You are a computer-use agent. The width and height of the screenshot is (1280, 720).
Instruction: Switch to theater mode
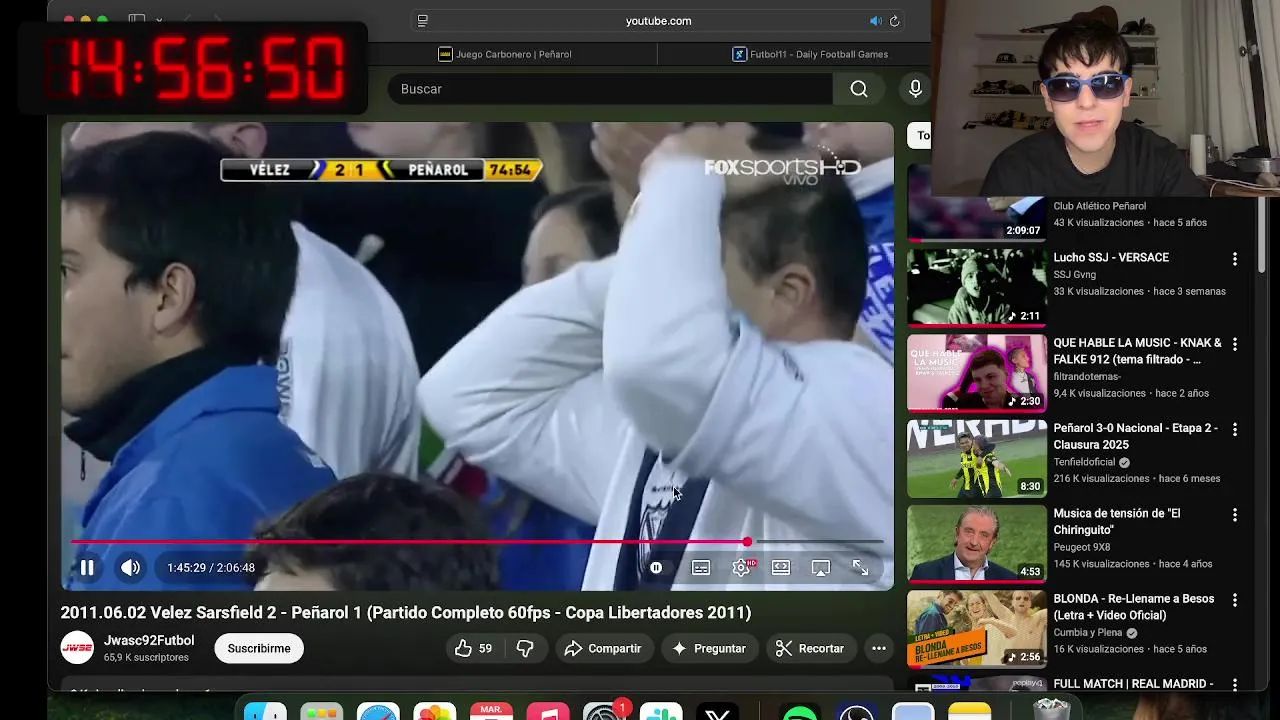[781, 567]
